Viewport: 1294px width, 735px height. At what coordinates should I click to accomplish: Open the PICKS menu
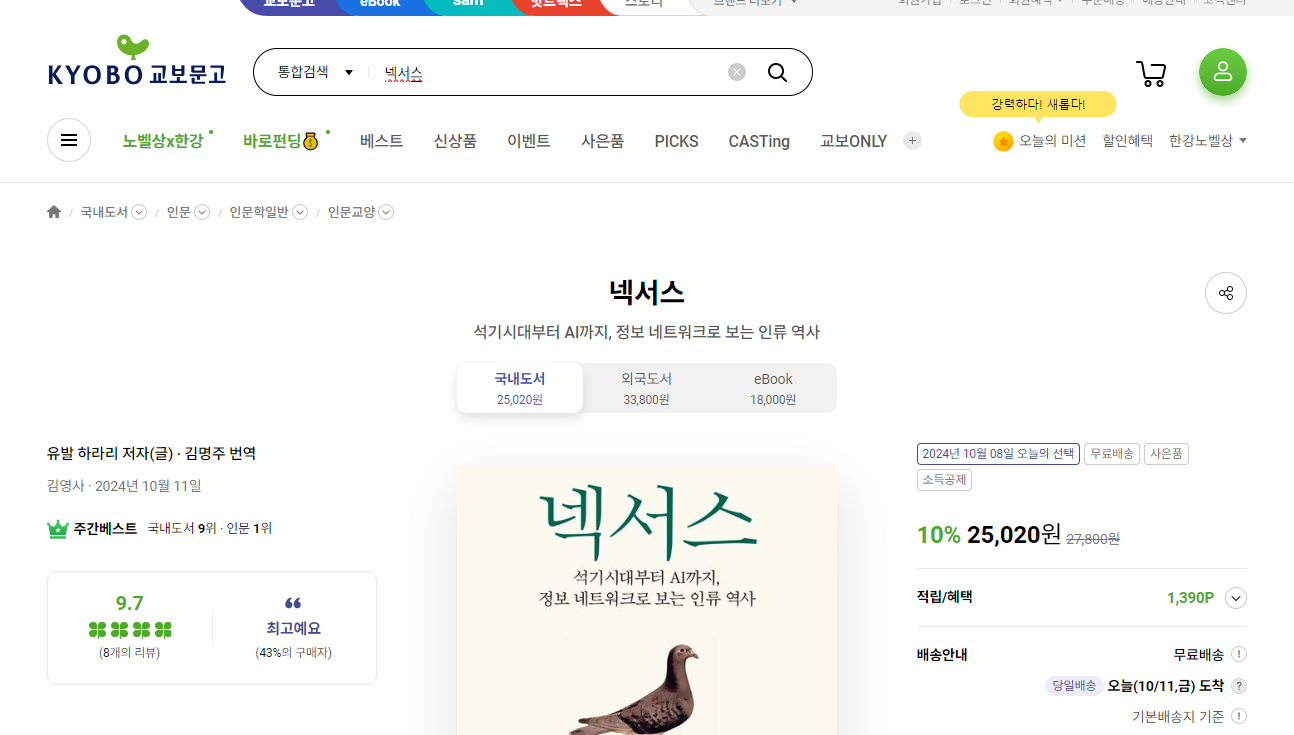click(677, 141)
